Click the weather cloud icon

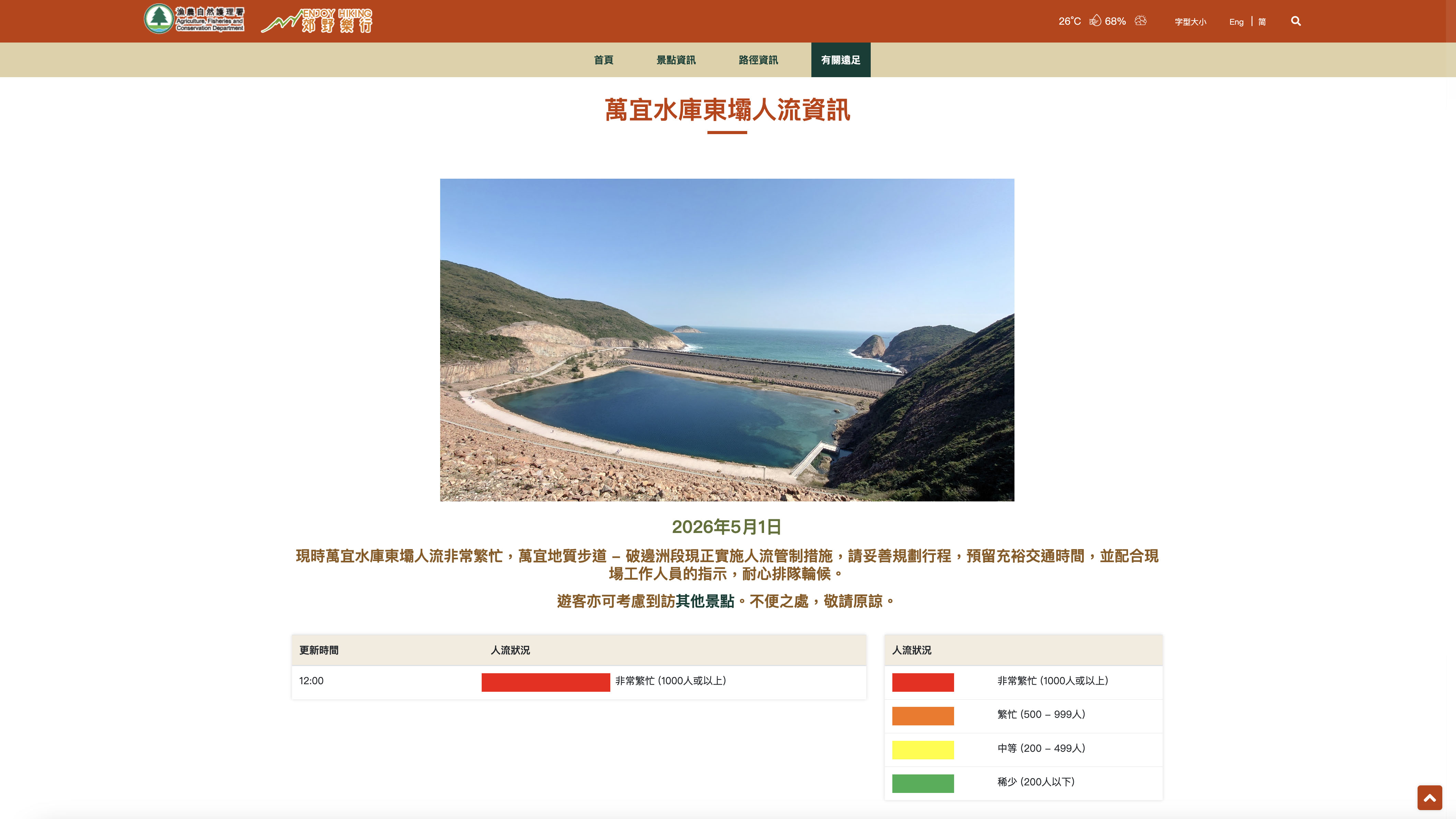tap(1141, 21)
